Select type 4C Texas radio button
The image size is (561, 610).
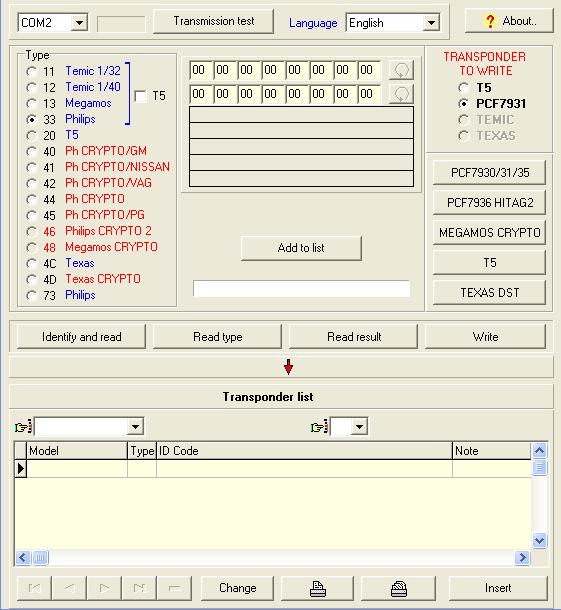[32, 263]
